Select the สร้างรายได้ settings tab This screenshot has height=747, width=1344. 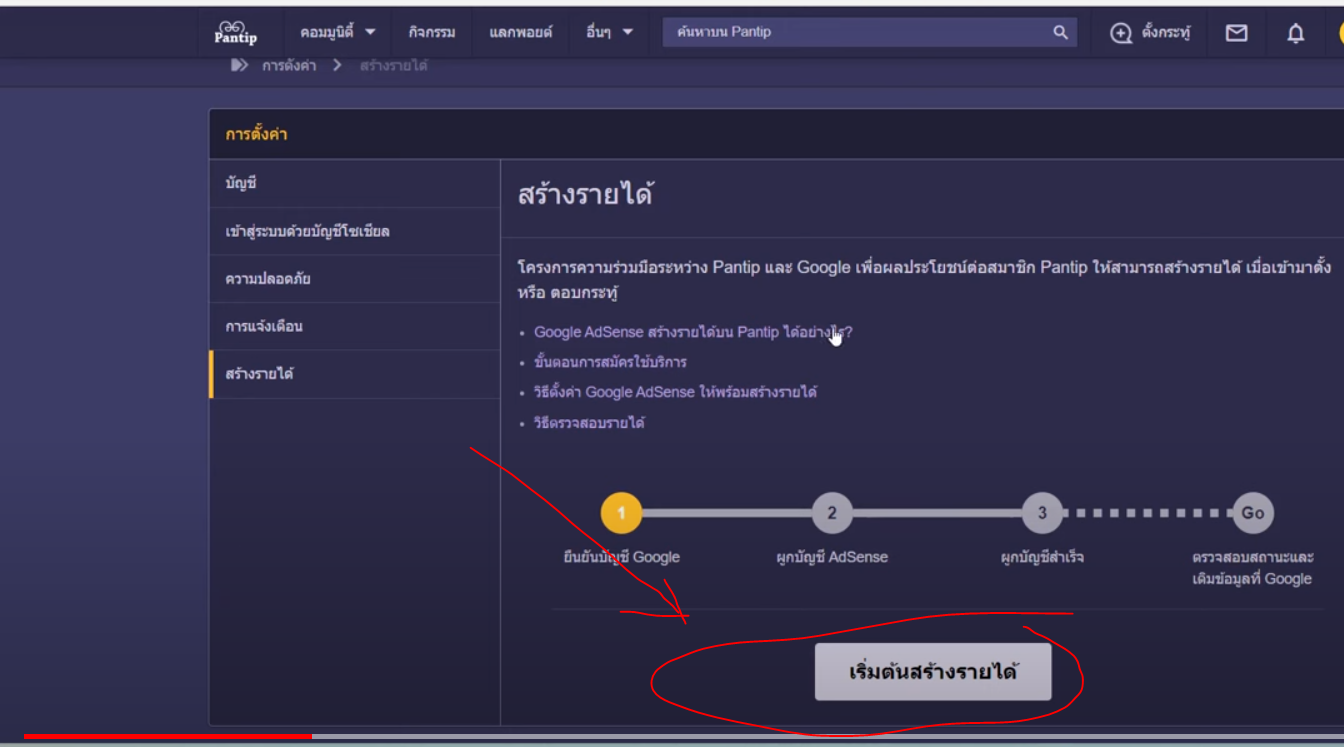(x=355, y=374)
